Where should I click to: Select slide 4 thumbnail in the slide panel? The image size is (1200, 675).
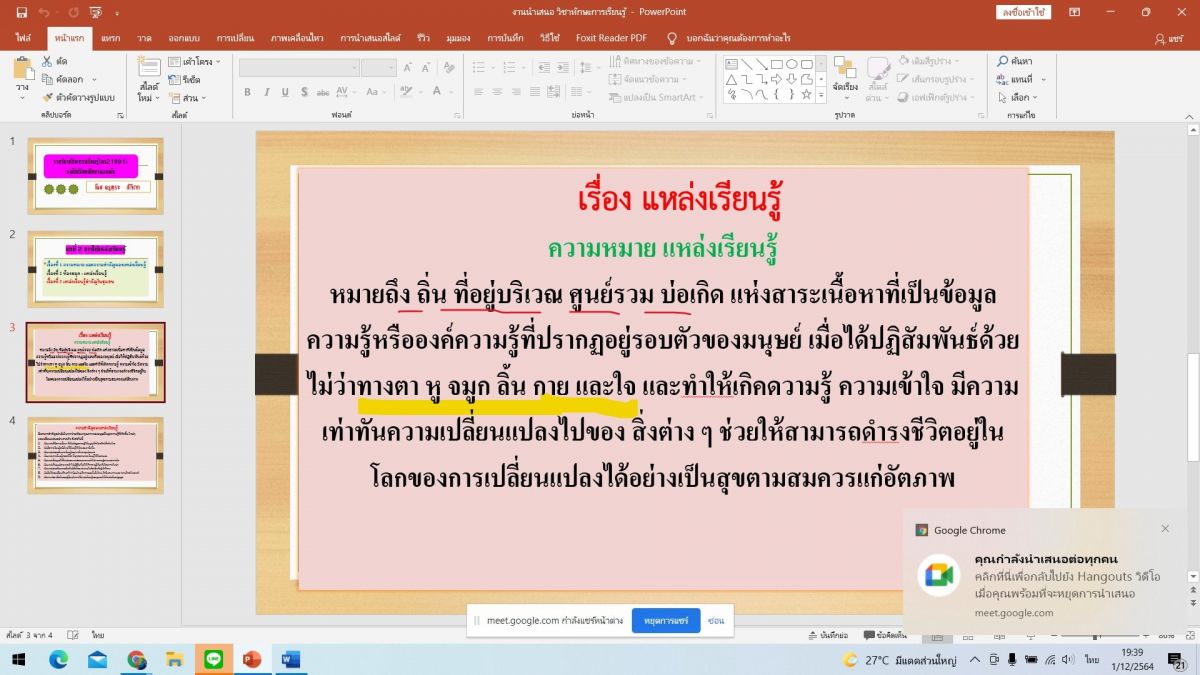[95, 455]
